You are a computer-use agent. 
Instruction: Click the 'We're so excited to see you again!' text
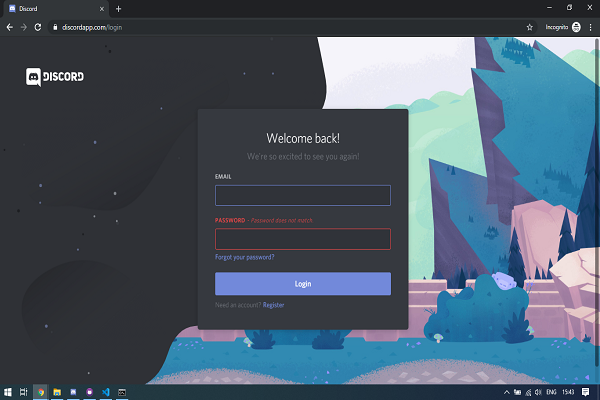coord(303,157)
